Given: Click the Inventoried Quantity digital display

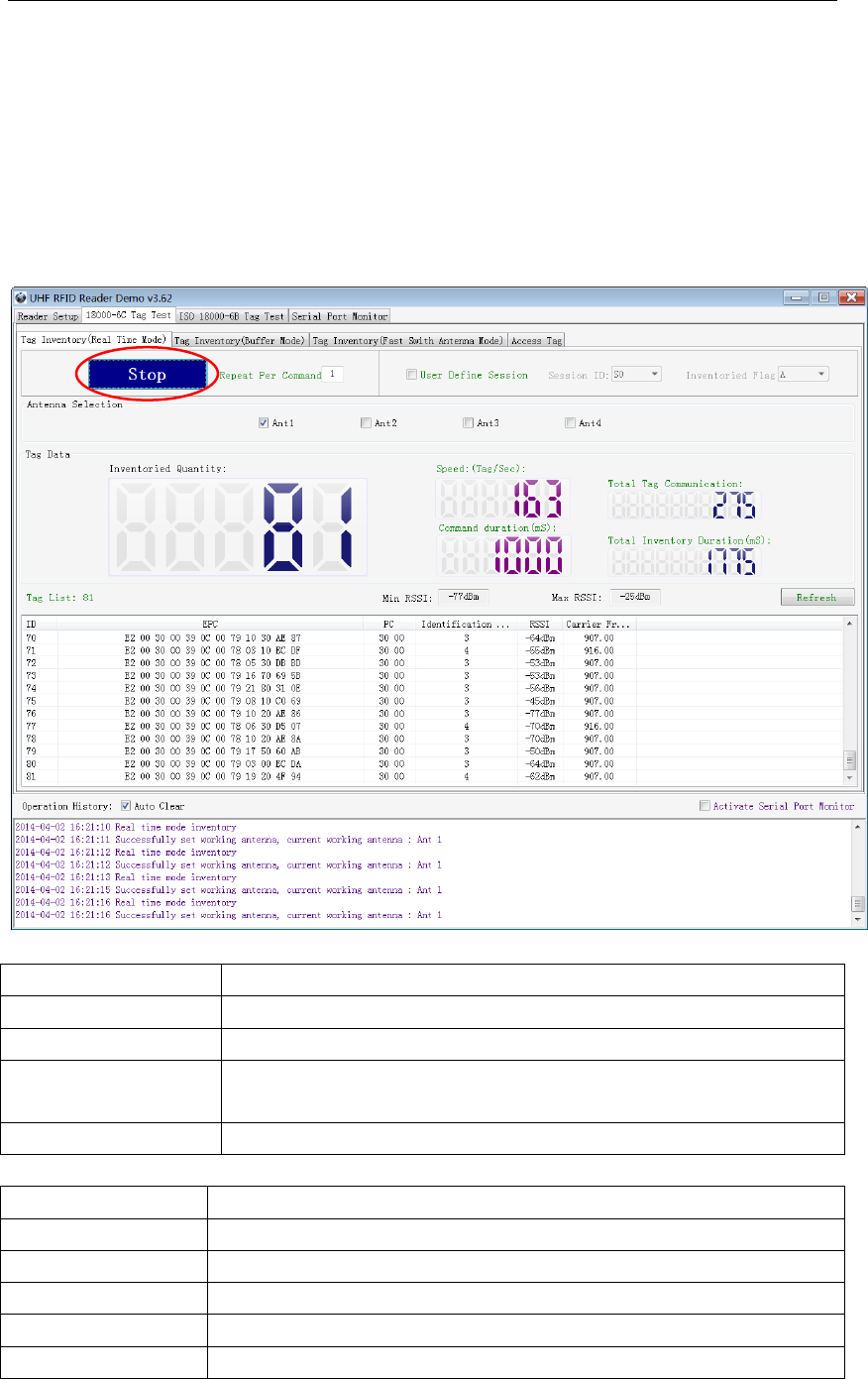Looking at the screenshot, I should click(x=238, y=526).
